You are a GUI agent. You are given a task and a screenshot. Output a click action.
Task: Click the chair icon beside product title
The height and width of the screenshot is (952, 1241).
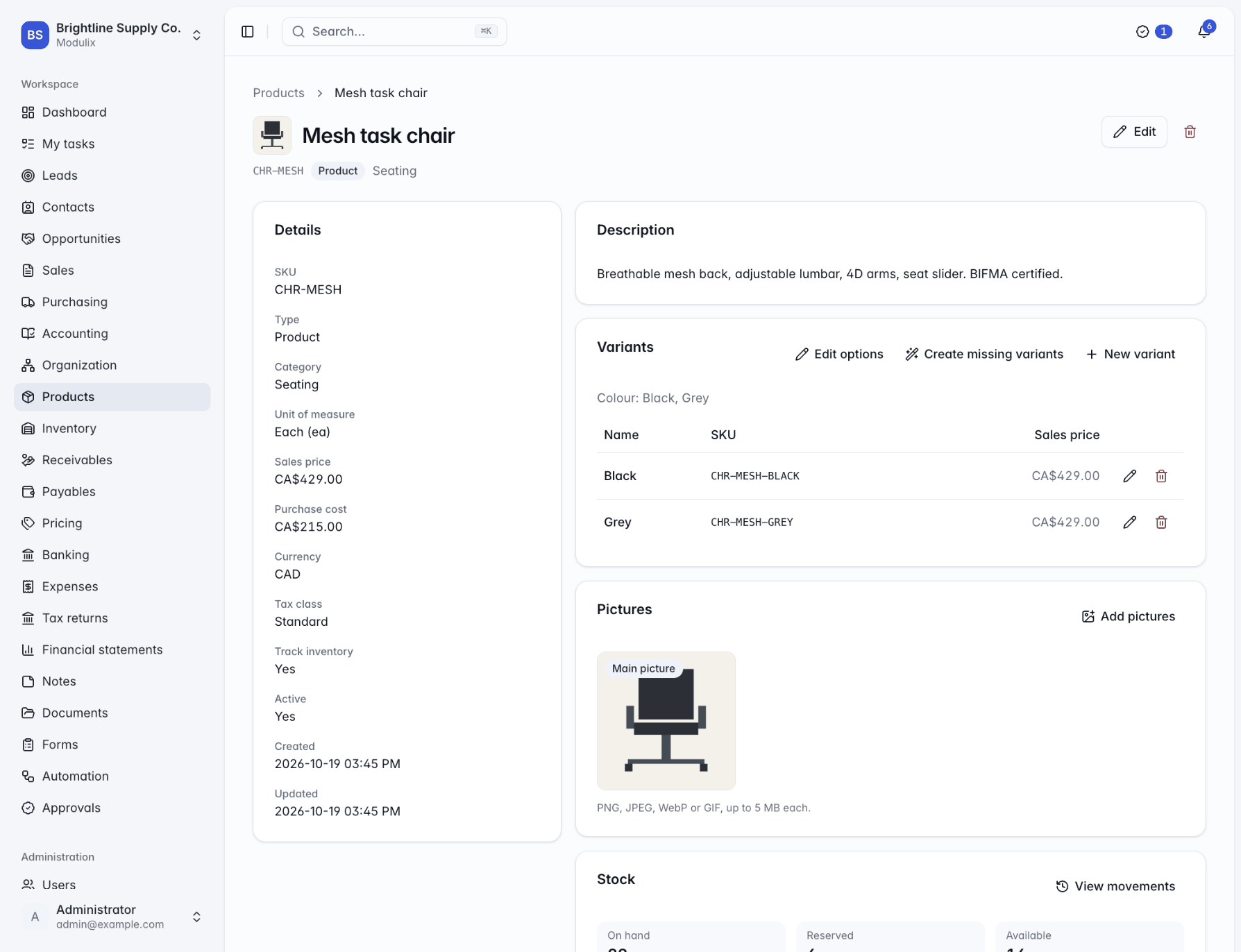click(x=272, y=135)
